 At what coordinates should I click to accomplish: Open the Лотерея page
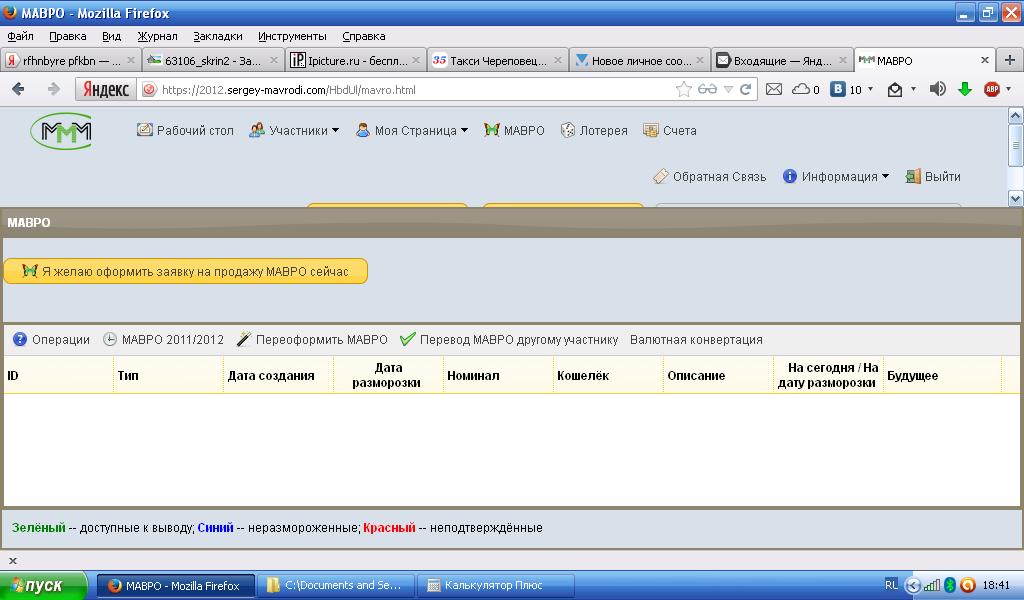[594, 131]
